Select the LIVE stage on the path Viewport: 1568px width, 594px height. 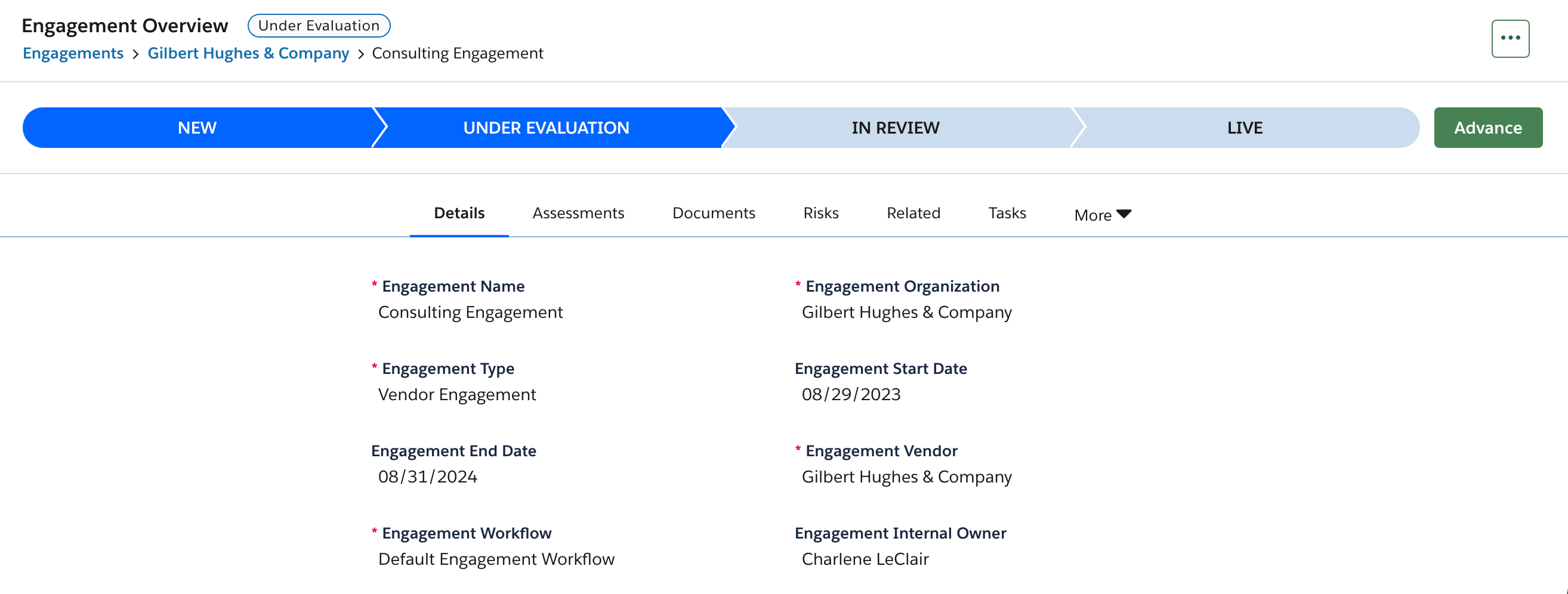[x=1244, y=128]
